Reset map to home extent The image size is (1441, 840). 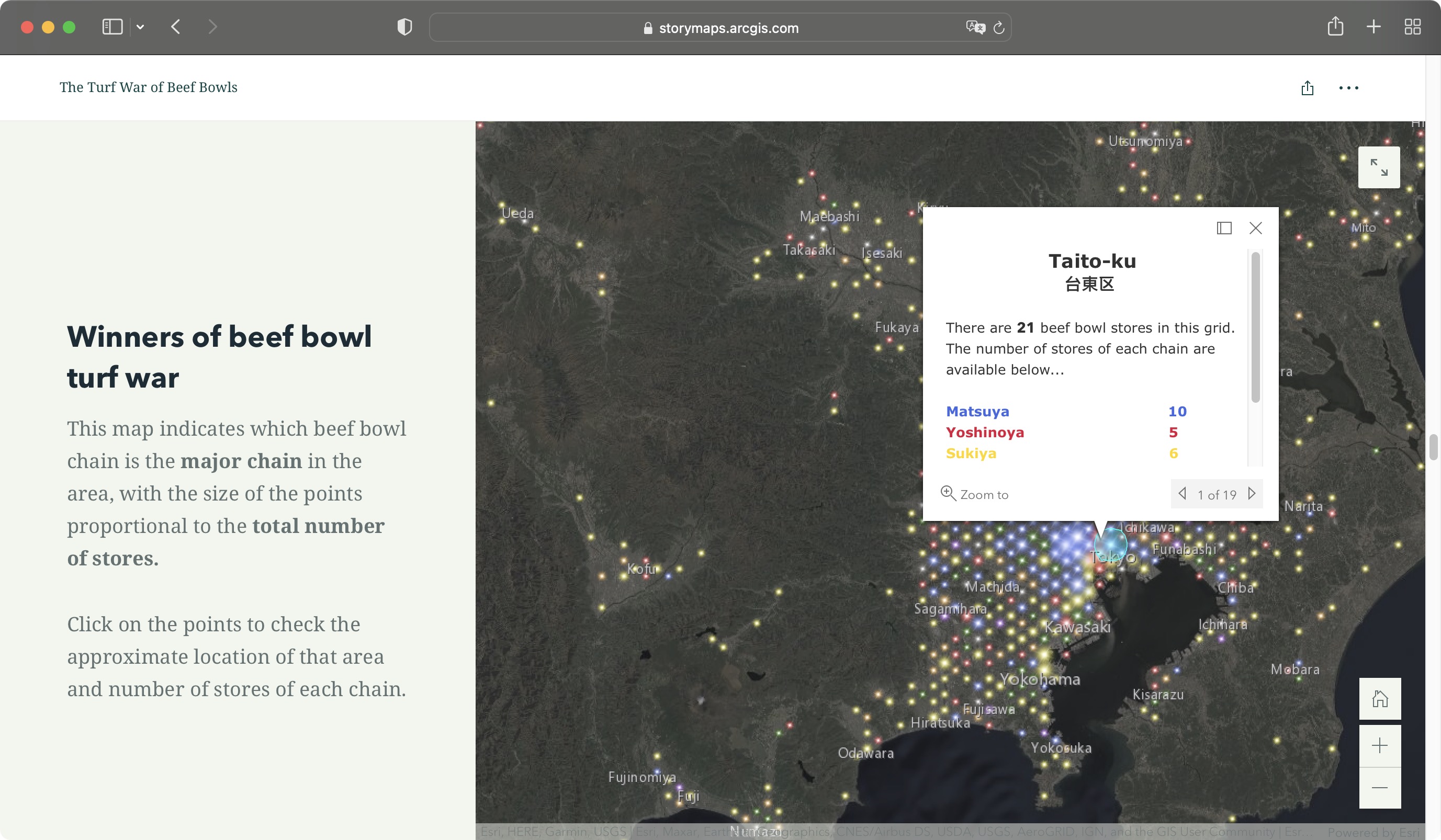tap(1379, 699)
